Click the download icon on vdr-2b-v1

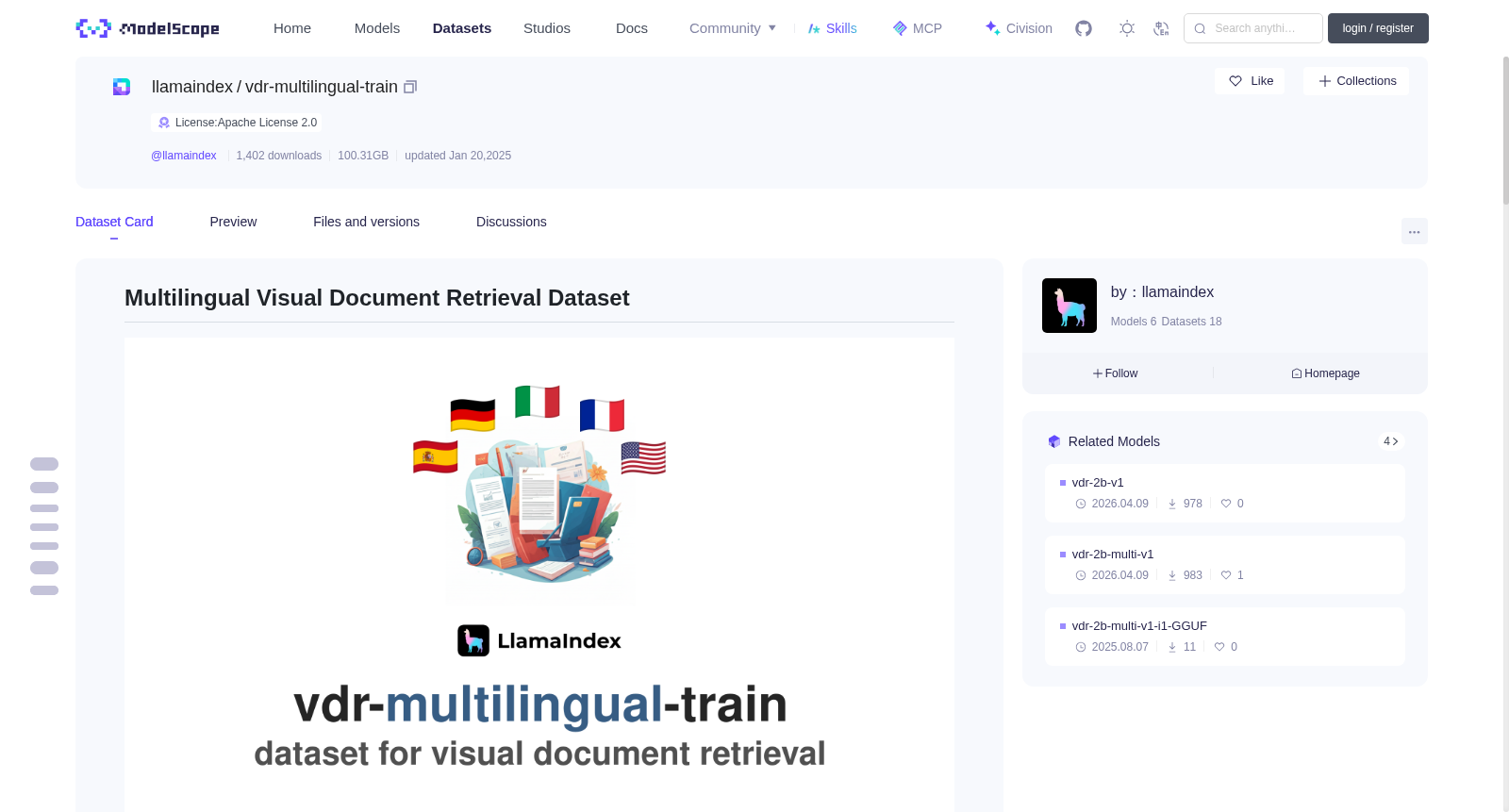click(x=1172, y=504)
